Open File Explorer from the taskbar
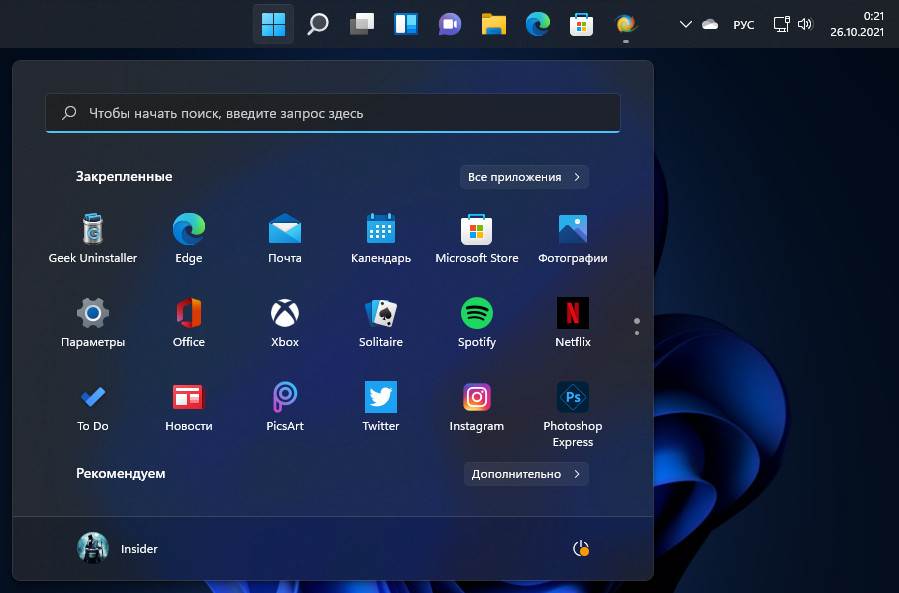This screenshot has height=593, width=899. (x=494, y=24)
